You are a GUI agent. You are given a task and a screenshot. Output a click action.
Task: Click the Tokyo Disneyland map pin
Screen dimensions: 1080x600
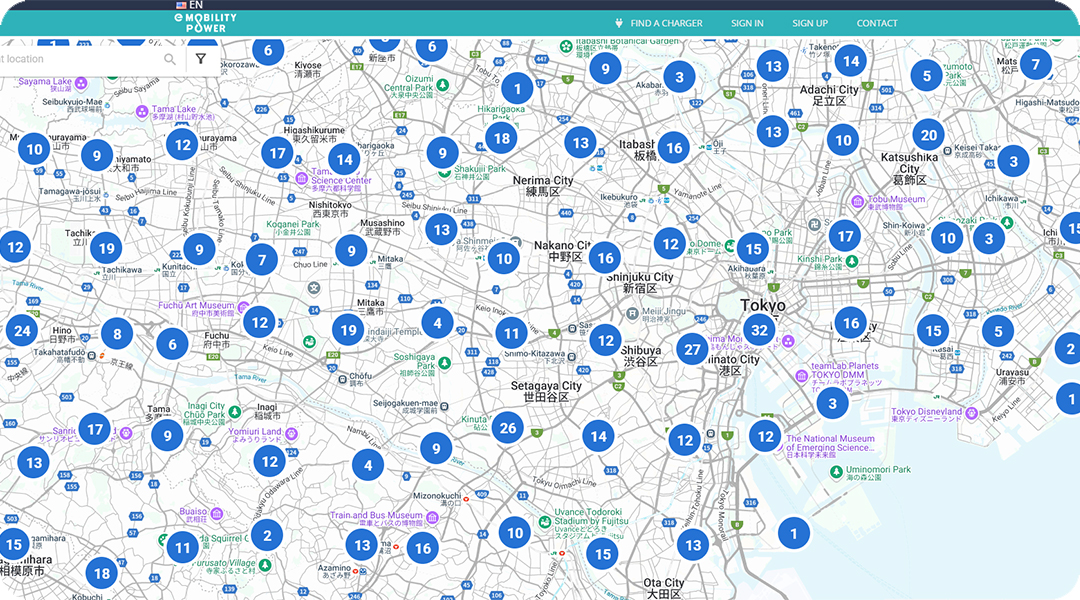coord(971,412)
